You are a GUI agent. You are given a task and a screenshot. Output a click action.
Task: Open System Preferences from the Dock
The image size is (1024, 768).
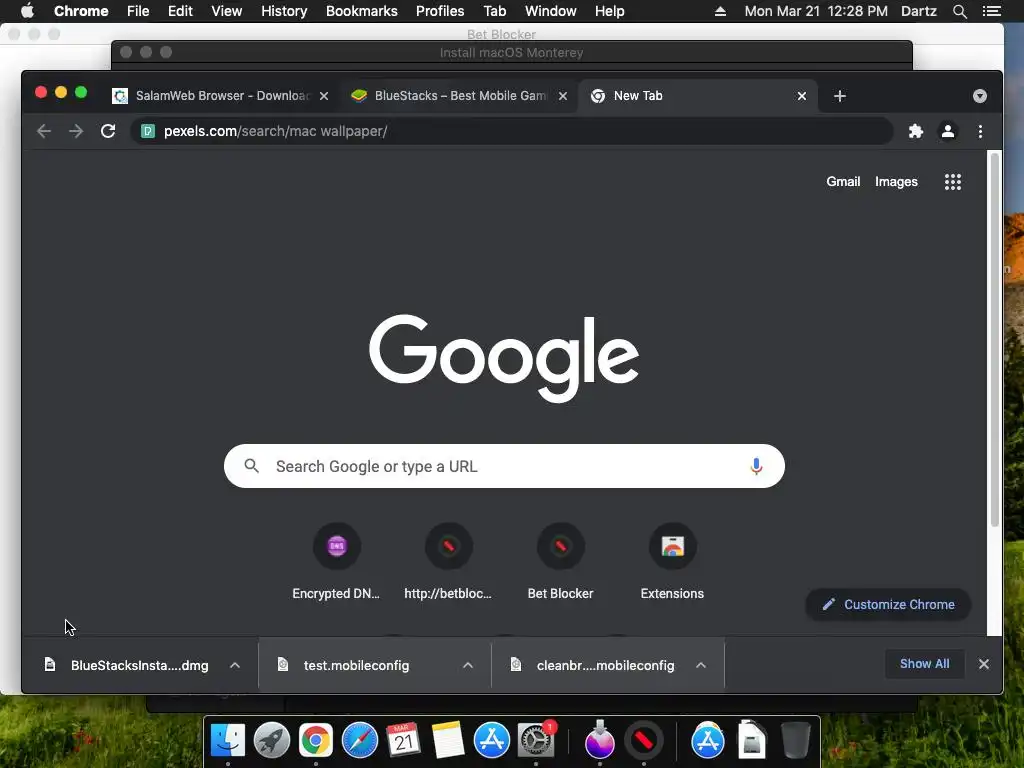(x=536, y=741)
